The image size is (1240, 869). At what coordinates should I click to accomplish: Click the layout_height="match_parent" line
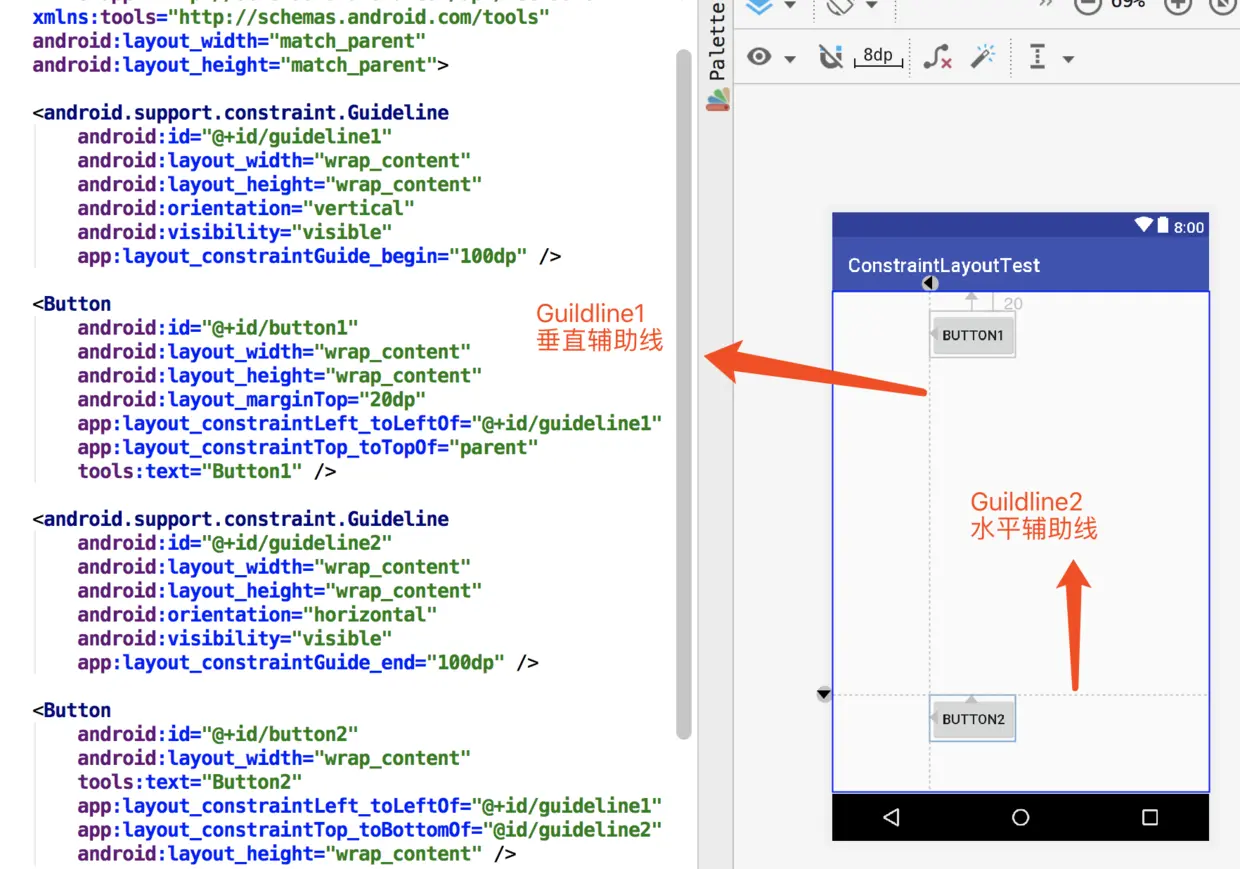pos(240,65)
